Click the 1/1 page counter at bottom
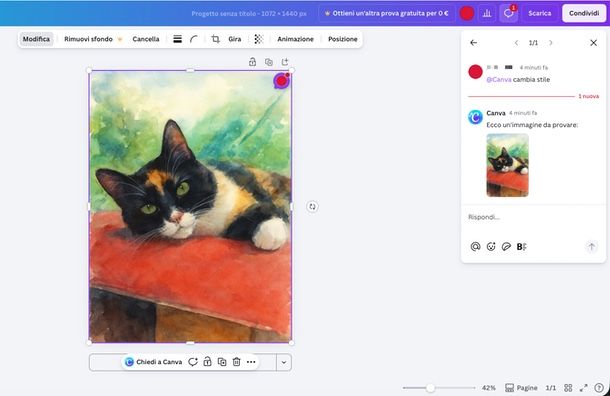The height and width of the screenshot is (396, 610). point(550,388)
